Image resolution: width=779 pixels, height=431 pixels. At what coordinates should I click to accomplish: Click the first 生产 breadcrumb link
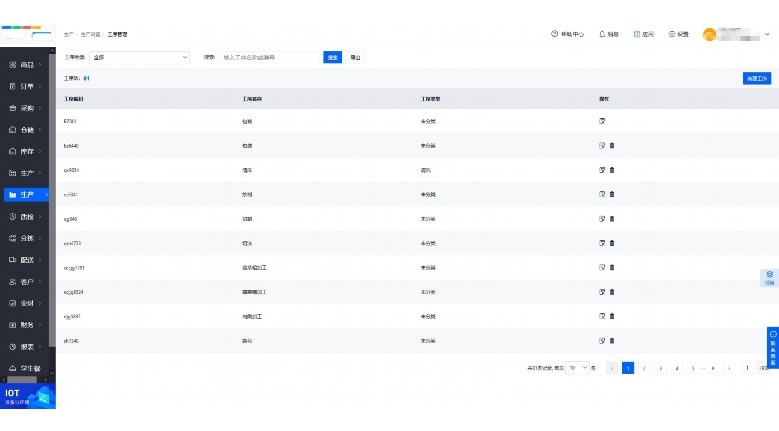(x=69, y=34)
